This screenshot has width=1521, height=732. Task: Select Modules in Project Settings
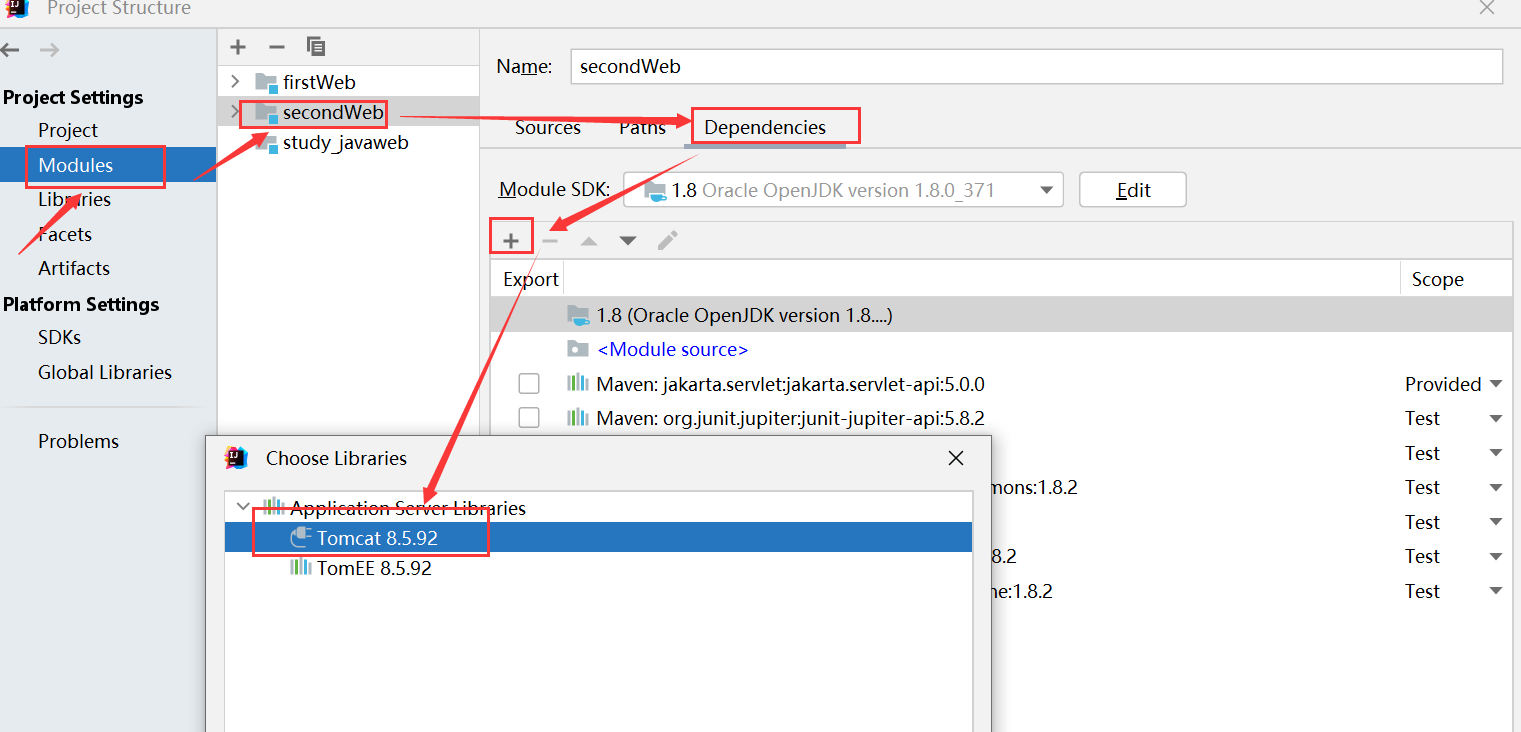(x=76, y=165)
